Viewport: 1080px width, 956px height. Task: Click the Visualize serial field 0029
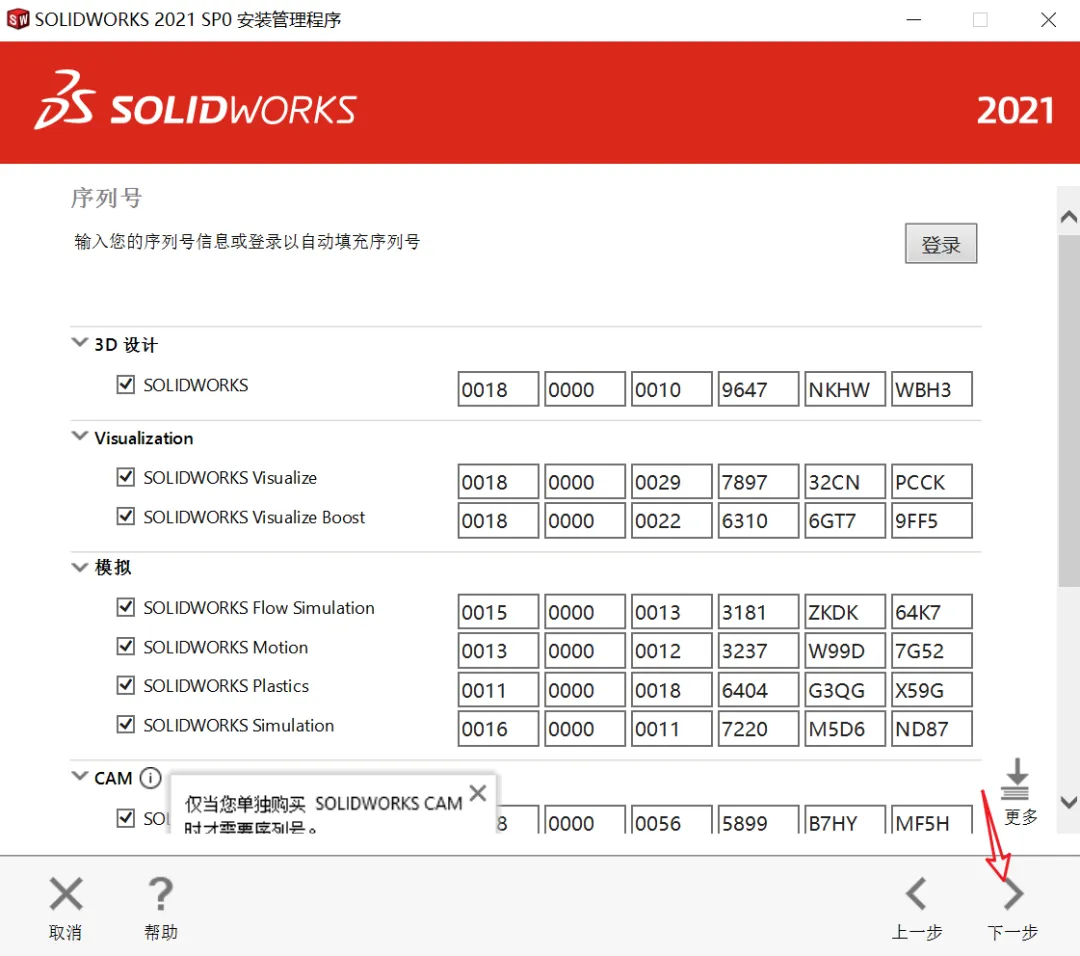pos(672,481)
